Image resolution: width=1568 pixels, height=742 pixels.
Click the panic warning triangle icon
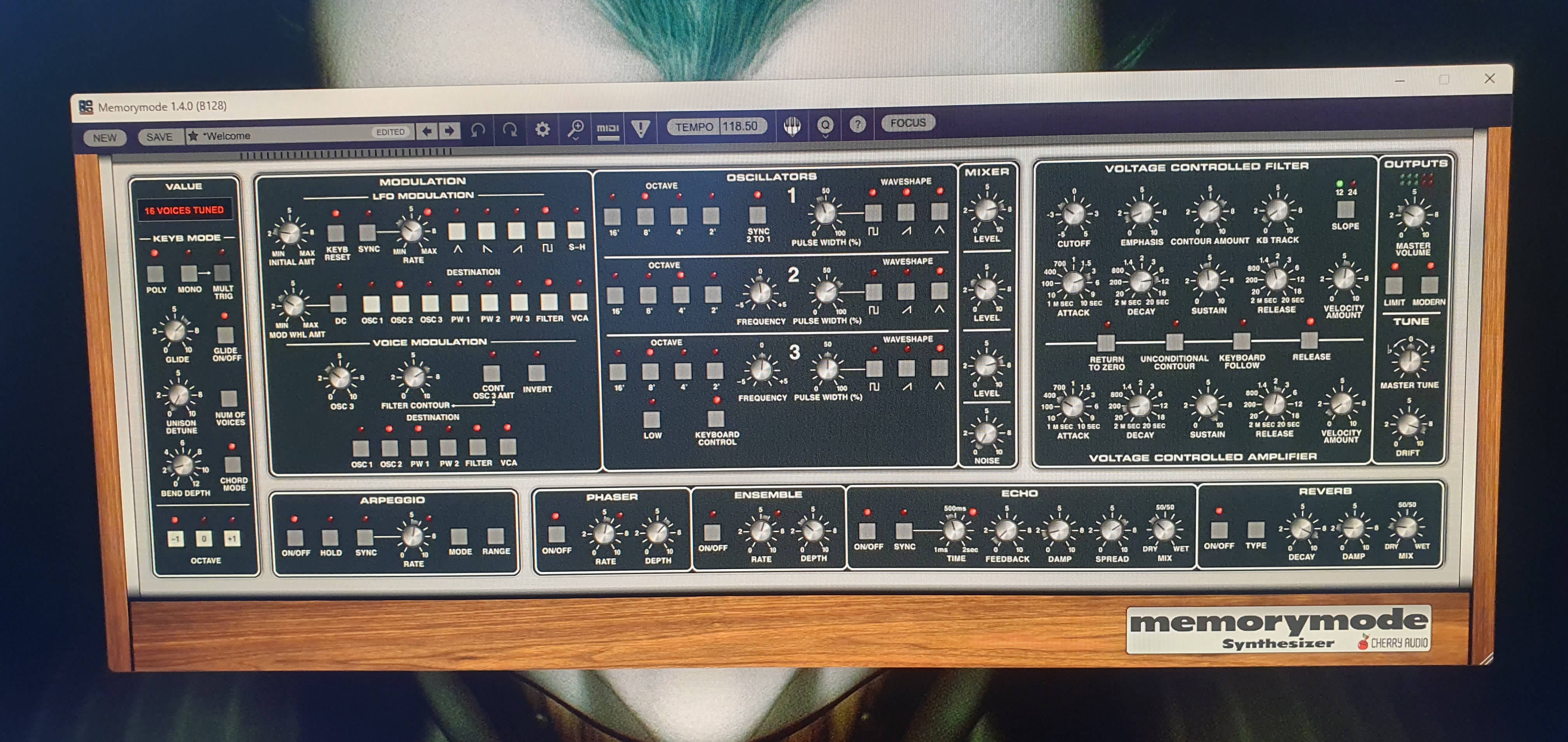pyautogui.click(x=640, y=128)
